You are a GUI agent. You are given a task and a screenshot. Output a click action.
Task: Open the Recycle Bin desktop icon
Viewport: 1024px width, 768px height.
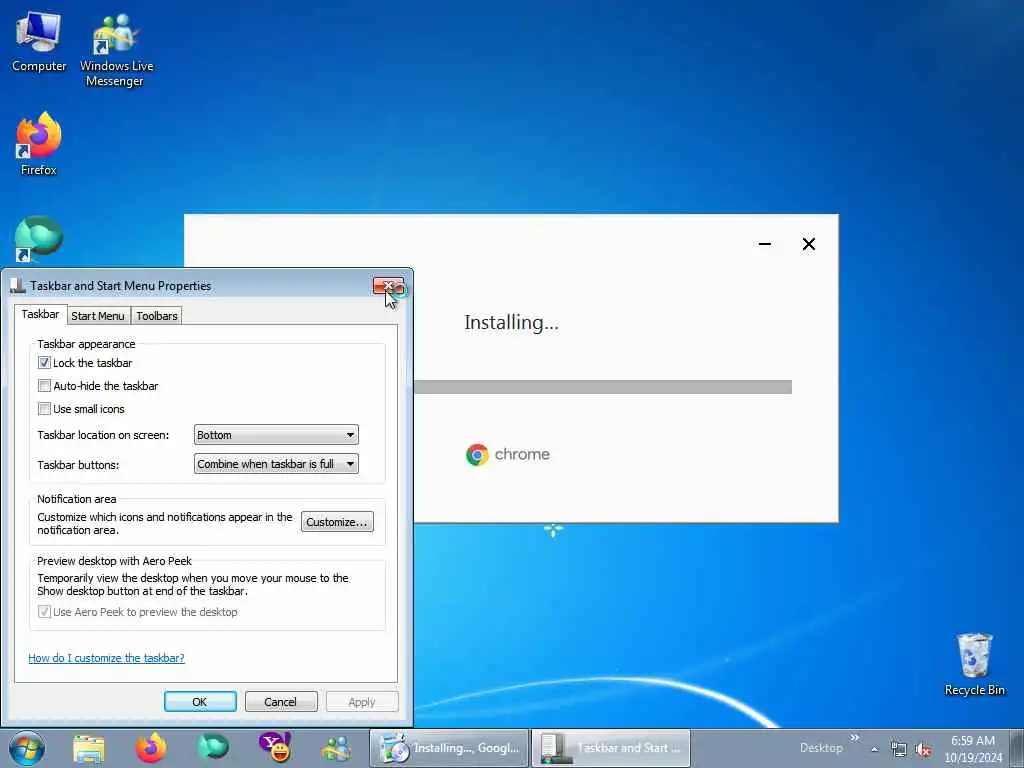tap(974, 664)
